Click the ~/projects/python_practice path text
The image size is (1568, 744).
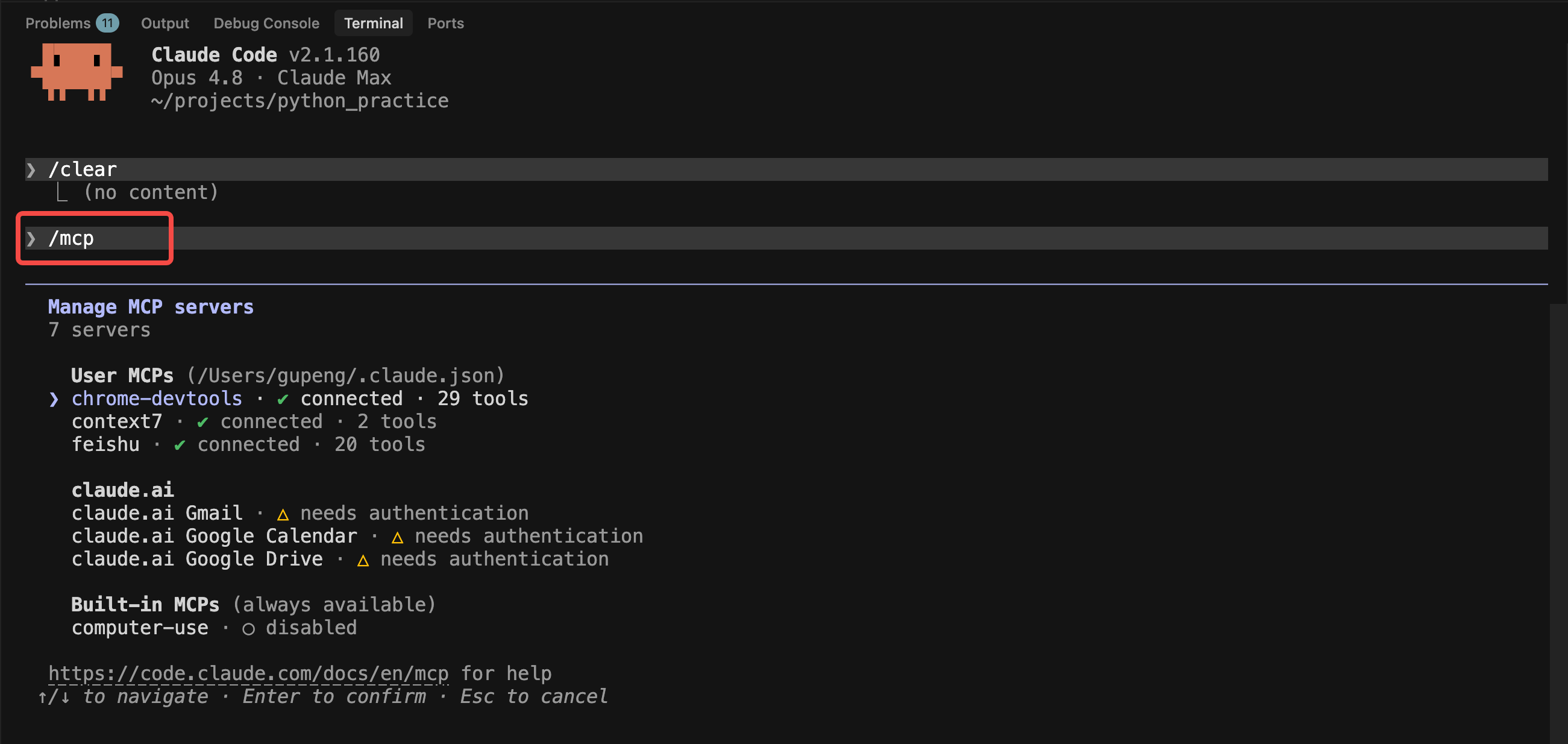tap(299, 101)
